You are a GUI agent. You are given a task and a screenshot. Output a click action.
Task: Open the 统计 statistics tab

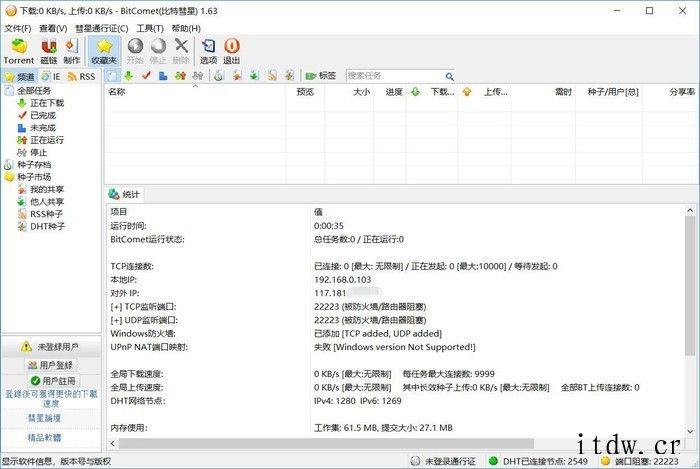pos(124,194)
